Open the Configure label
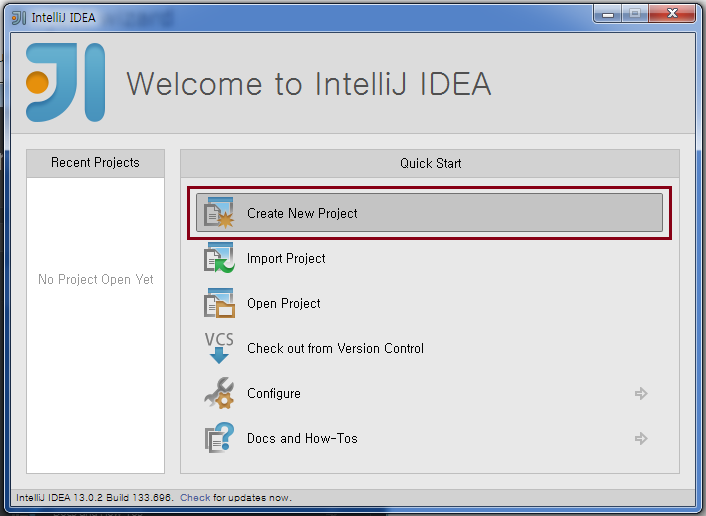 [x=274, y=394]
